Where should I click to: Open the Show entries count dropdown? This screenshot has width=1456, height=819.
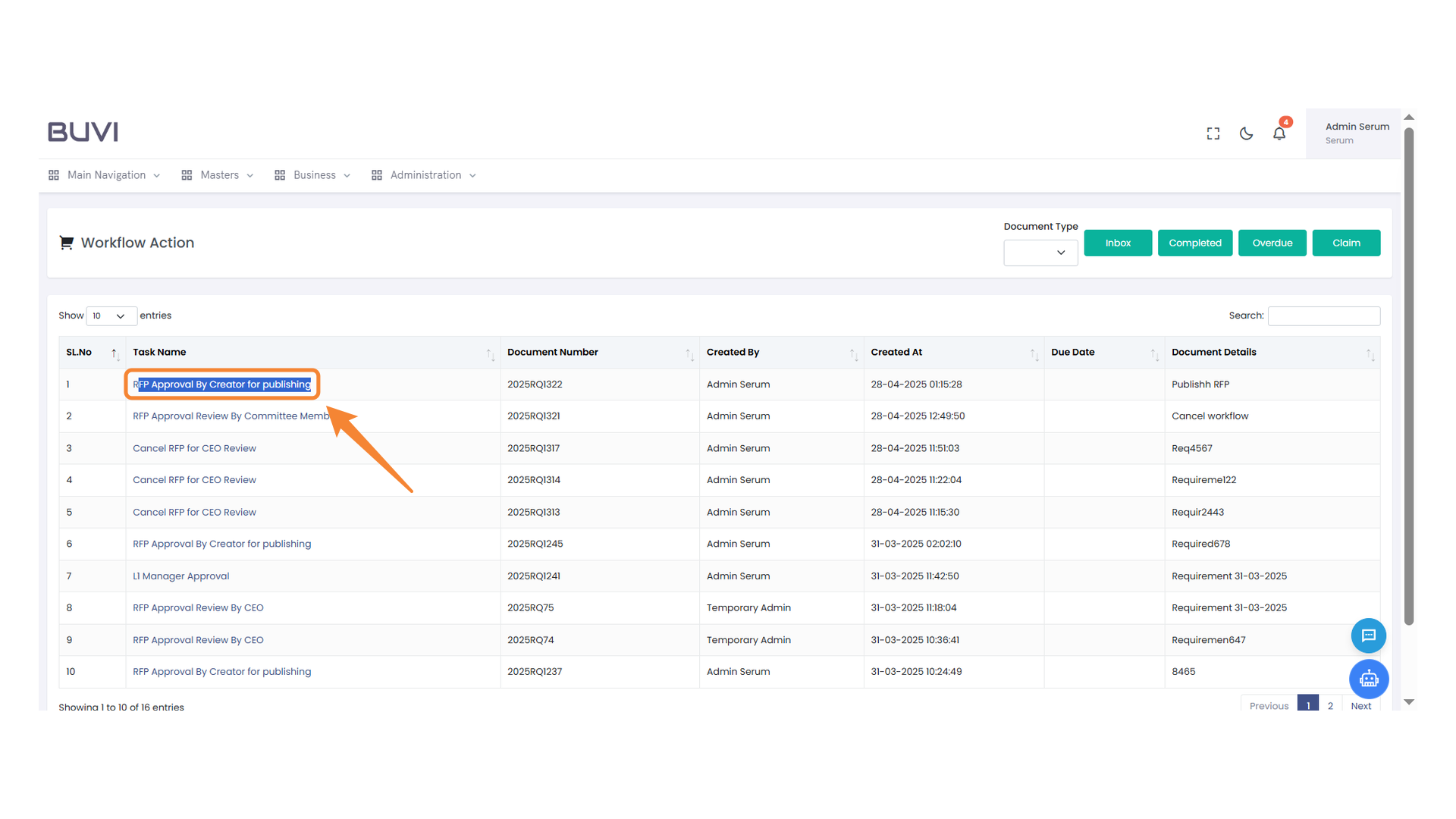111,316
